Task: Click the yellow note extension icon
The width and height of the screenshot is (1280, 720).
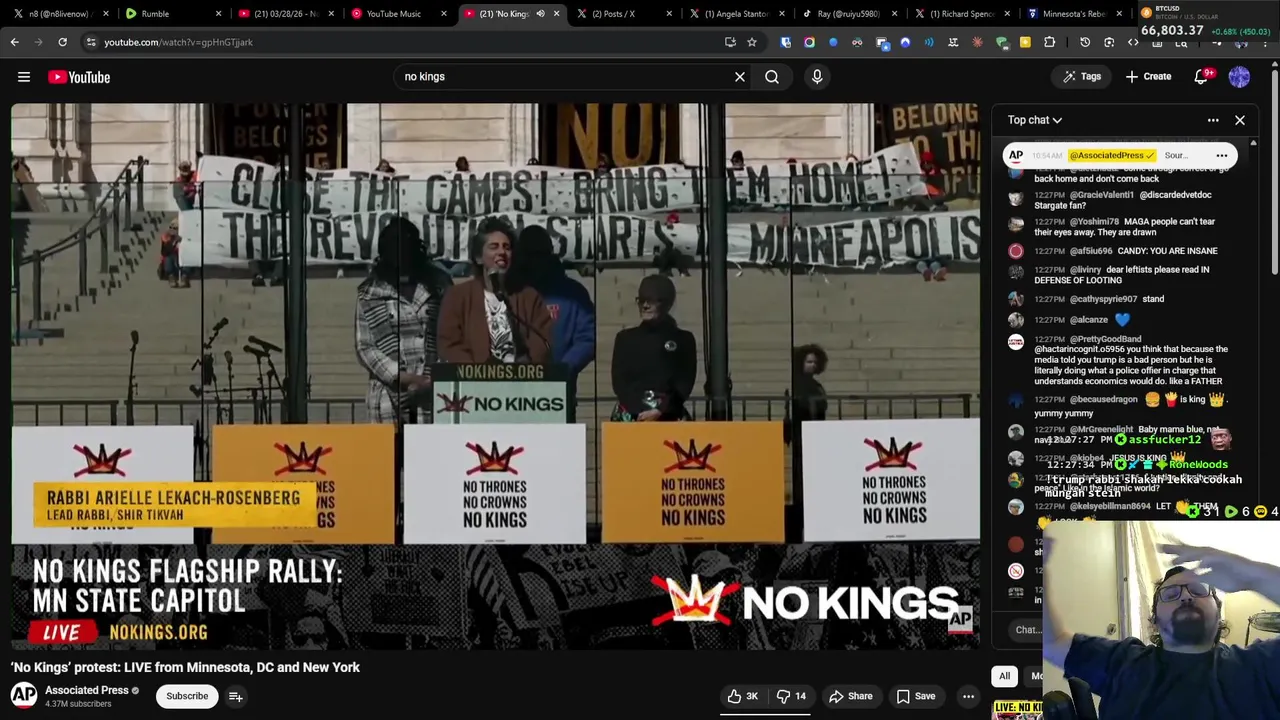Action: (x=1025, y=42)
